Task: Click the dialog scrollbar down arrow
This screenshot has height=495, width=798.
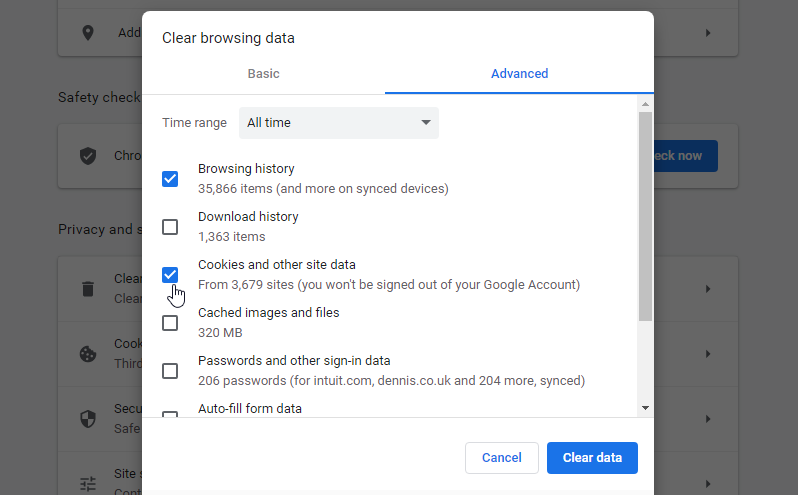Action: [645, 408]
